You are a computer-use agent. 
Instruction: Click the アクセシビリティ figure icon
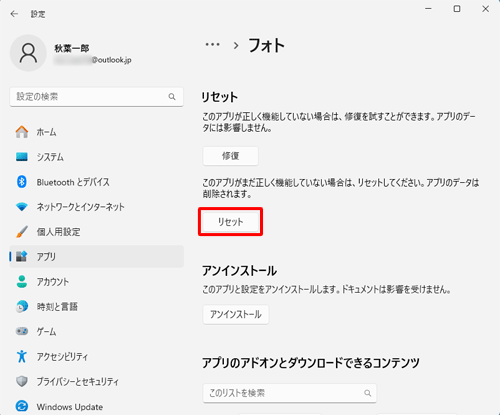click(22, 356)
